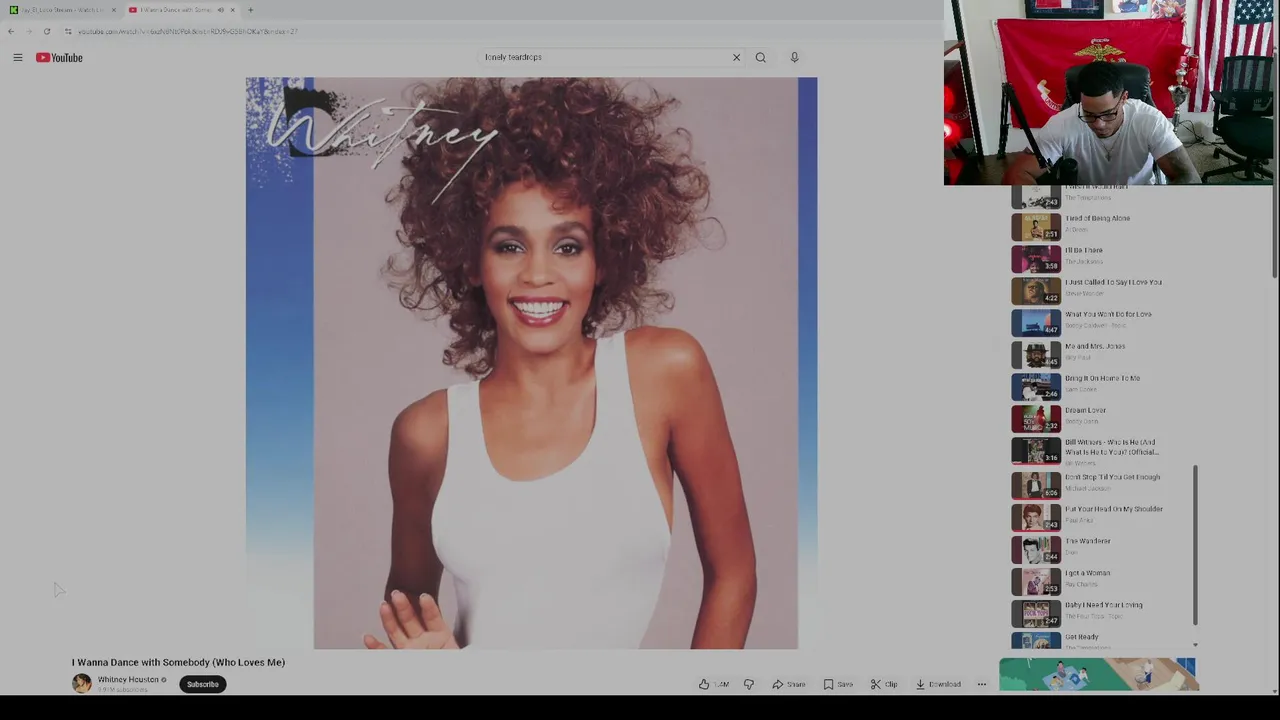Viewport: 1280px width, 720px height.
Task: Clear the search box with X icon
Action: 736,57
